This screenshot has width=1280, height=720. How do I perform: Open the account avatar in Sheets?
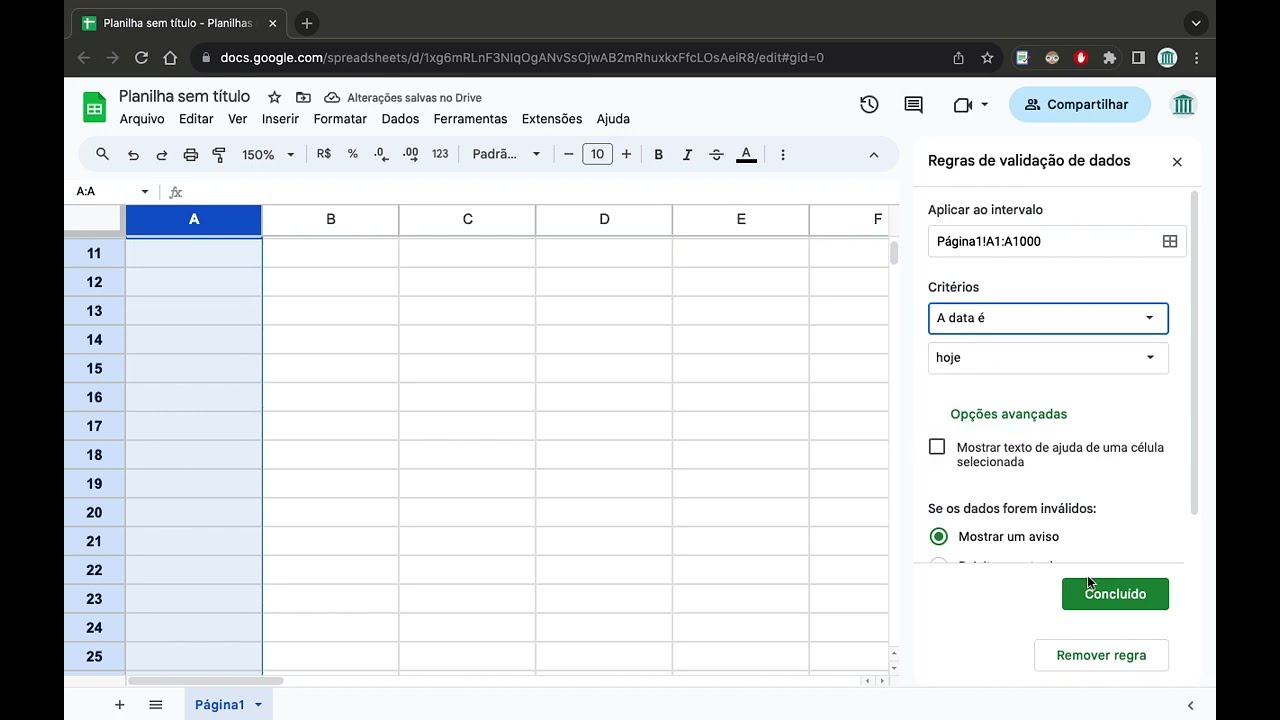(1183, 105)
